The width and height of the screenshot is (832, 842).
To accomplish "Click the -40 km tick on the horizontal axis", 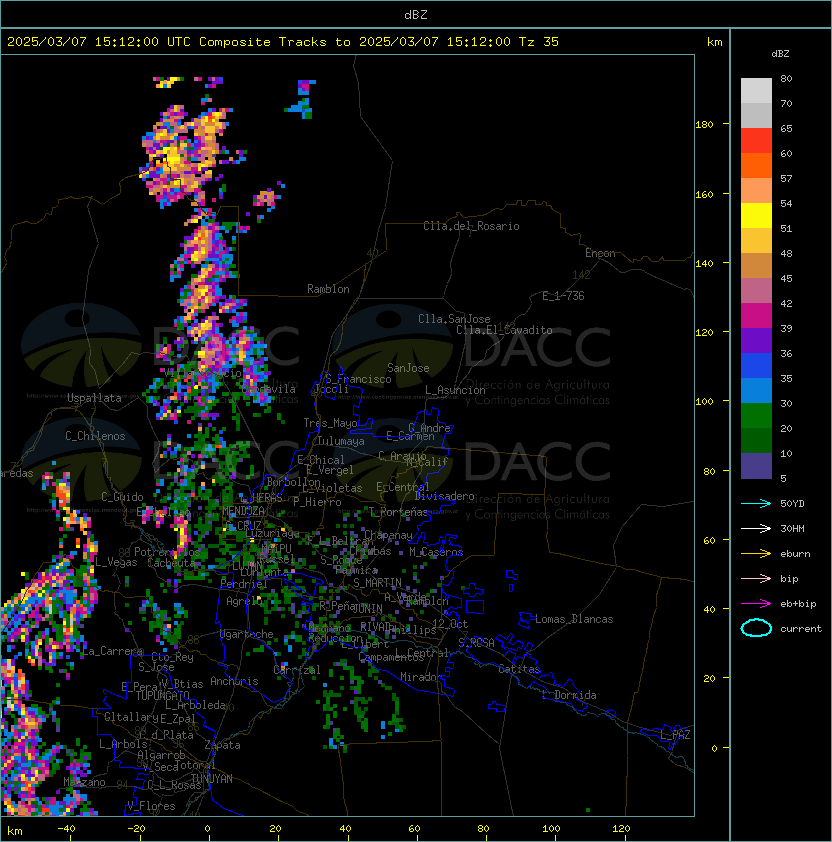I will point(66,829).
